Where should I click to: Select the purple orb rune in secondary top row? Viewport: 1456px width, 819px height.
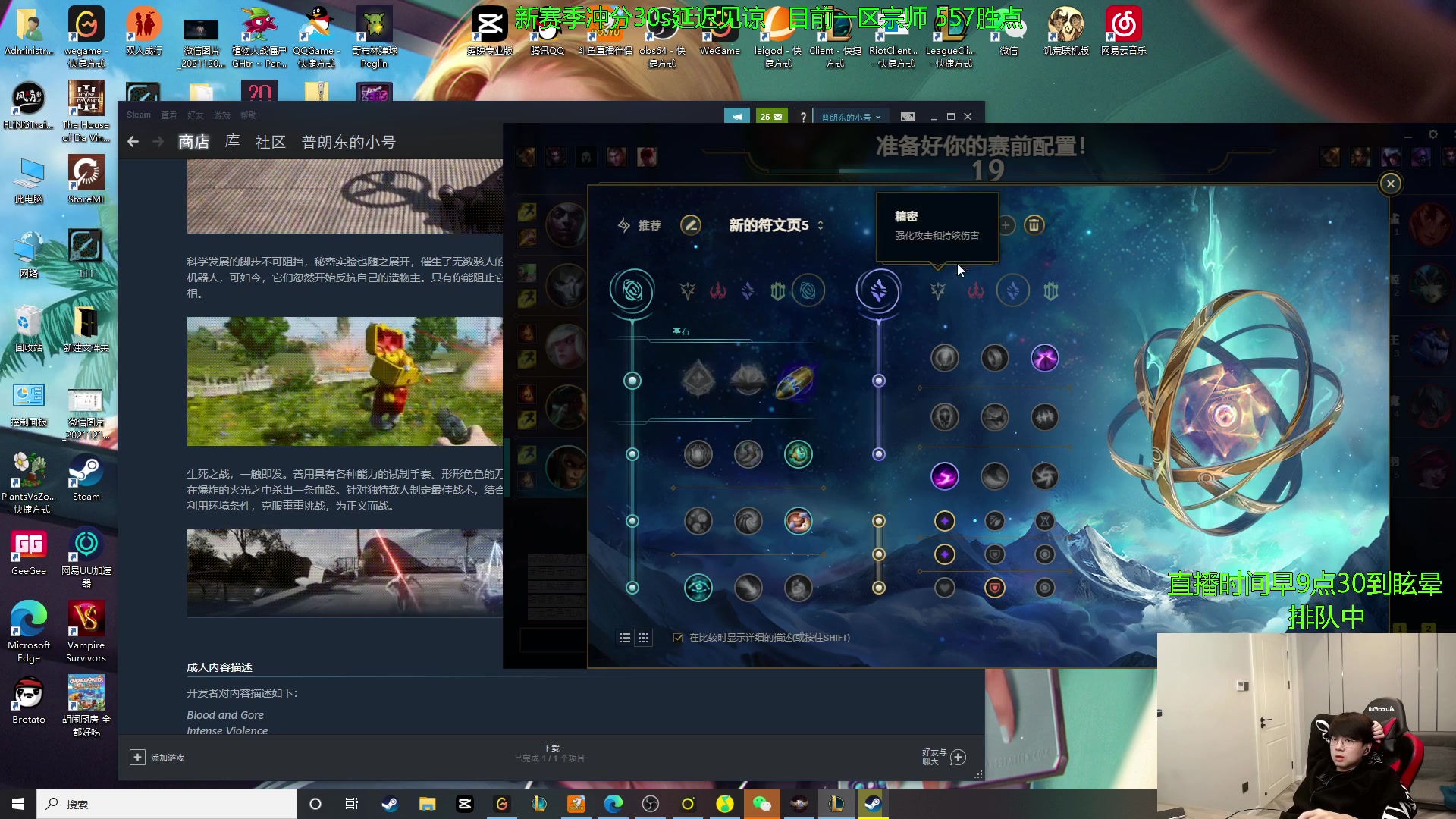pyautogui.click(x=1044, y=358)
